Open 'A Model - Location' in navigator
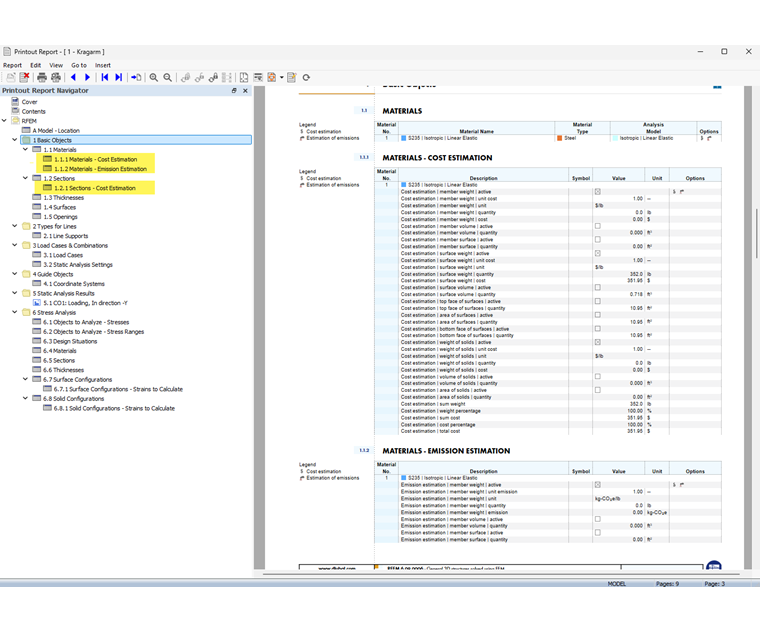Image resolution: width=760 pixels, height=632 pixels. point(56,130)
